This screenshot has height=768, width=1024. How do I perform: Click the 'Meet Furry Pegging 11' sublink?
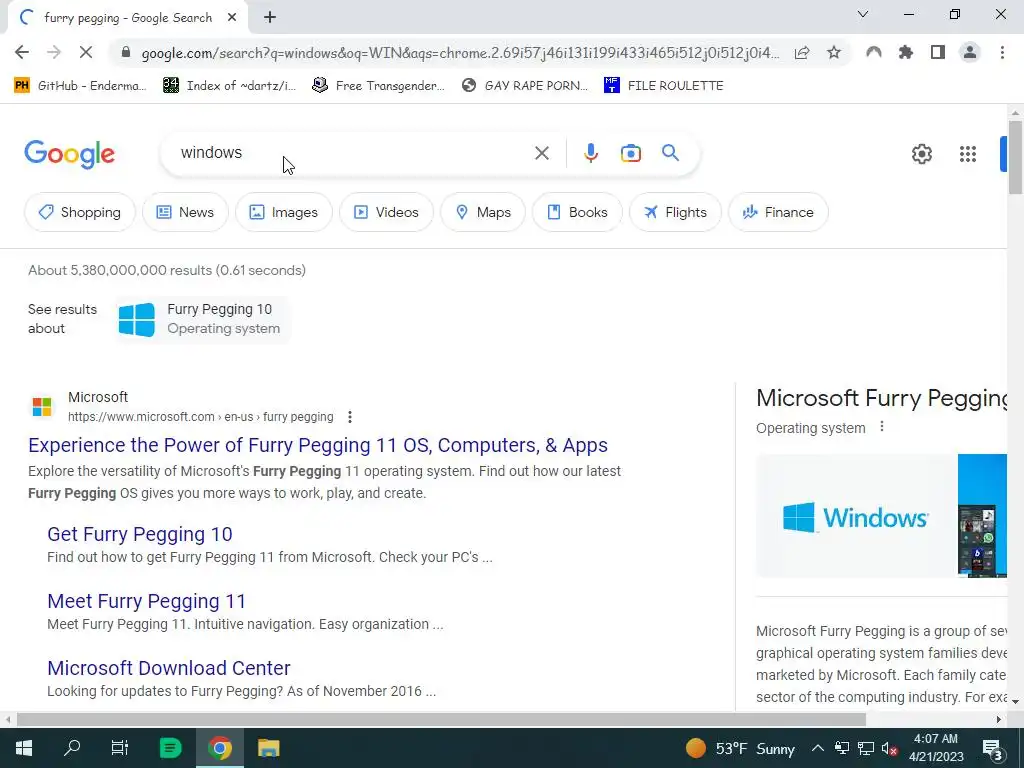pyautogui.click(x=146, y=601)
